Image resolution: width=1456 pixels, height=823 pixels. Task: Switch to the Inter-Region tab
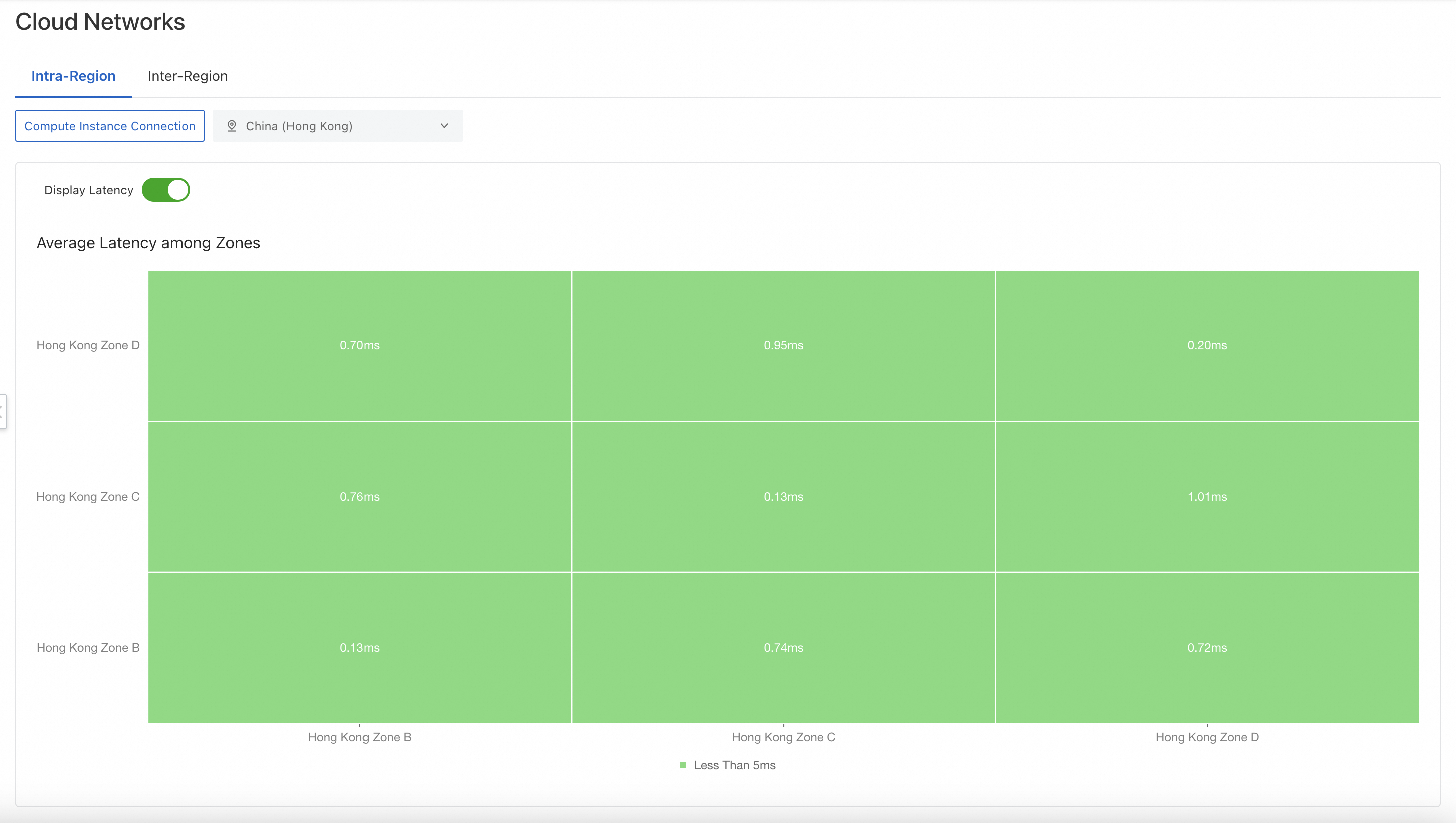click(x=187, y=76)
